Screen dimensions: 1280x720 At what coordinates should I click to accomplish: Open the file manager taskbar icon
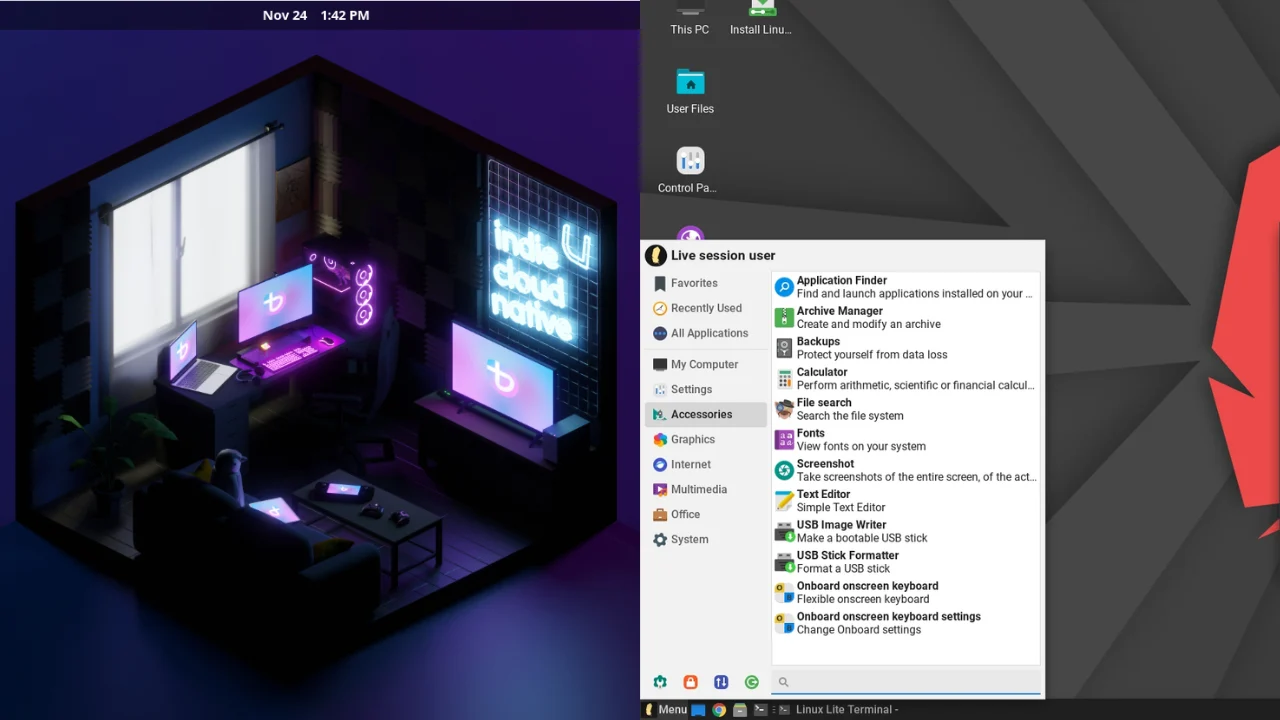pos(740,710)
